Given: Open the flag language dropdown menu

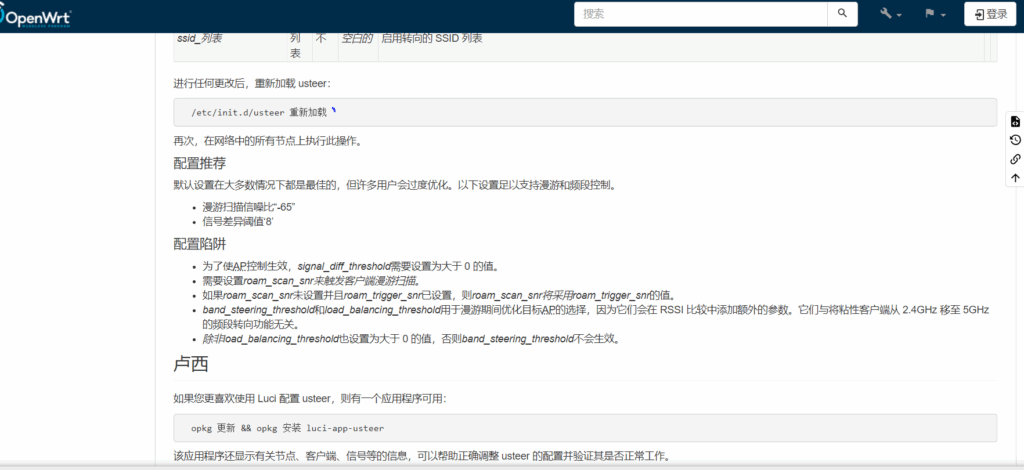Looking at the screenshot, I should click(x=934, y=14).
